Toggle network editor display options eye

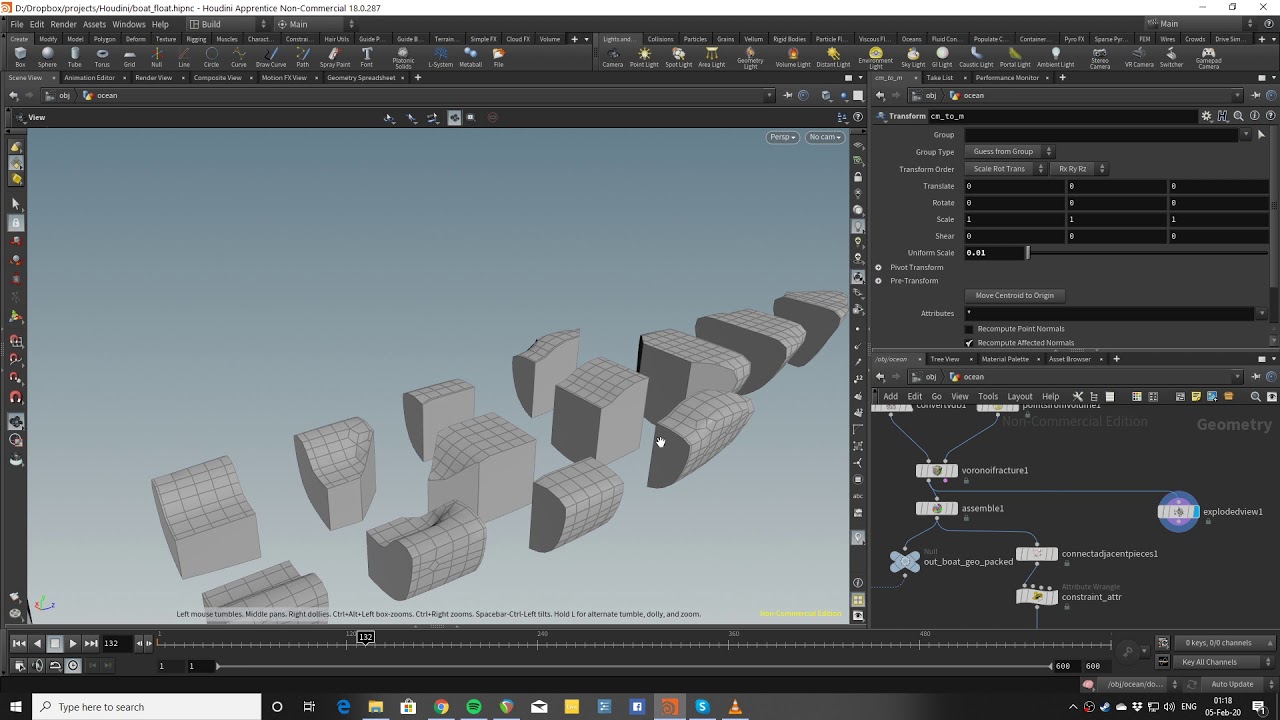pos(1272,396)
